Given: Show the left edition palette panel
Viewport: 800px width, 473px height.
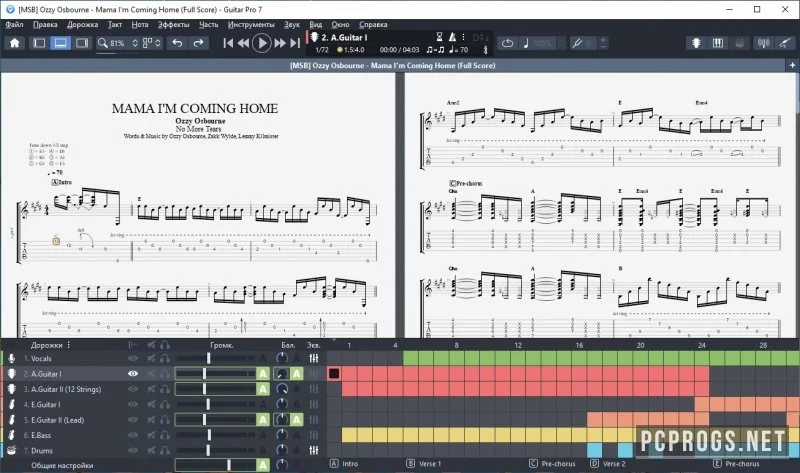Looking at the screenshot, I should click(x=39, y=43).
